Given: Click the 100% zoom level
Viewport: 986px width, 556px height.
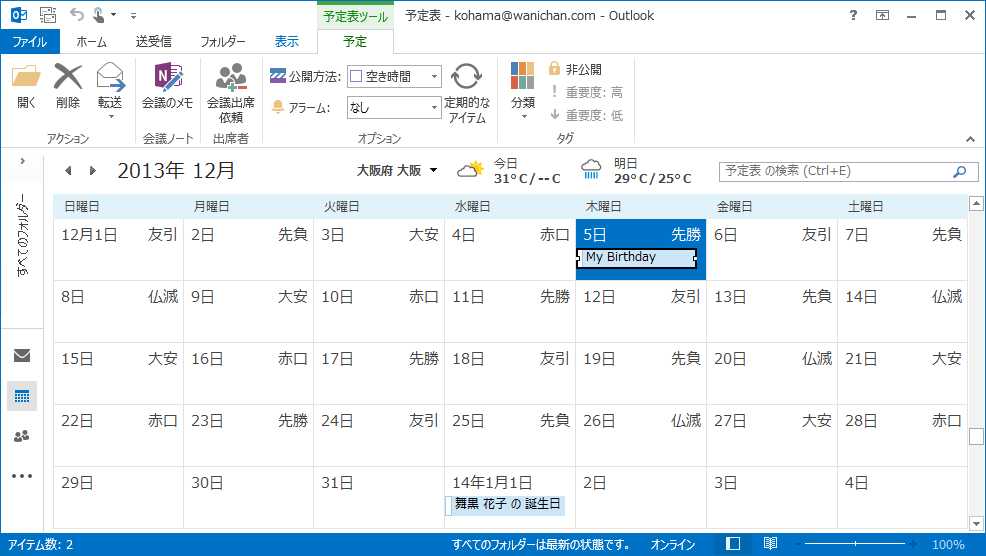Looking at the screenshot, I should 948,545.
